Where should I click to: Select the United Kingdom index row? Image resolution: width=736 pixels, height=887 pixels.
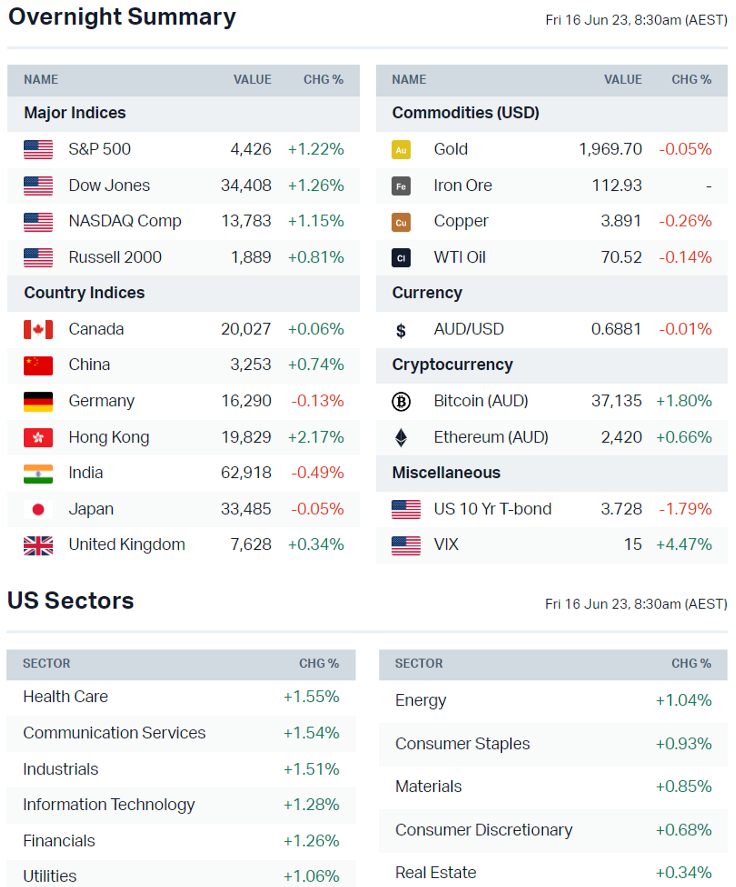pyautogui.click(x=126, y=545)
